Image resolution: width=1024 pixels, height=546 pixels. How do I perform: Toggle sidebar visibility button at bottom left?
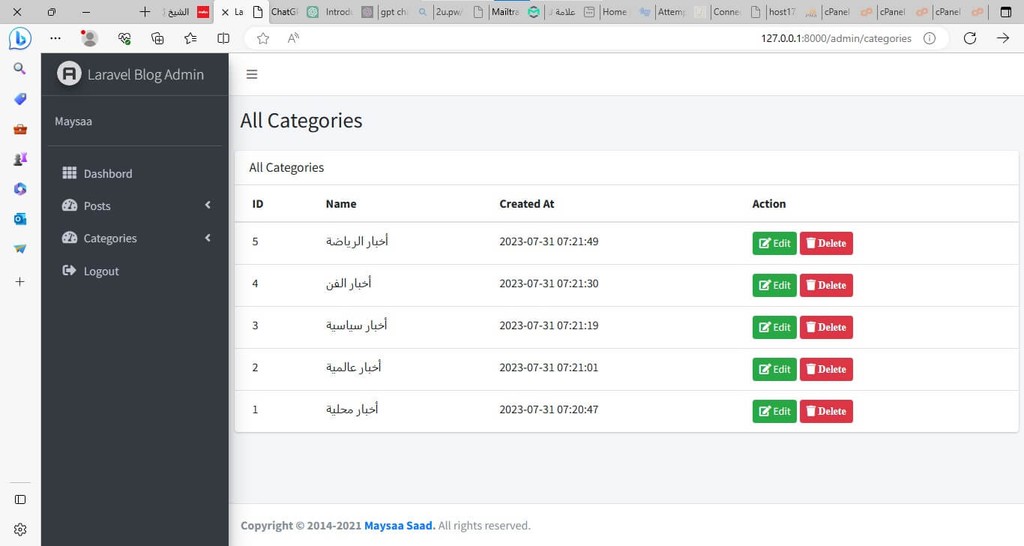pos(20,500)
